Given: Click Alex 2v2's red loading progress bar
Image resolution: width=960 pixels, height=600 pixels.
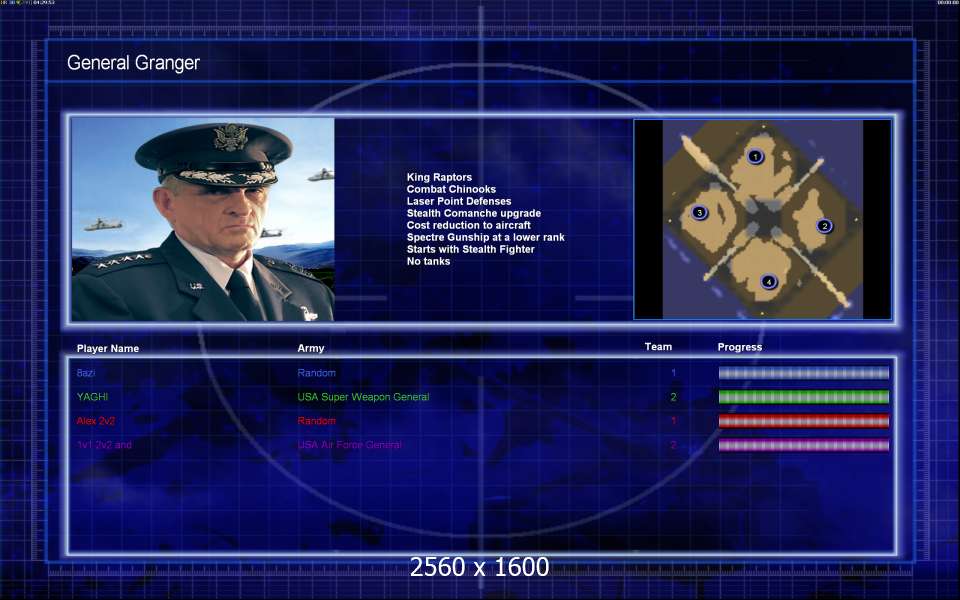Looking at the screenshot, I should pyautogui.click(x=803, y=421).
